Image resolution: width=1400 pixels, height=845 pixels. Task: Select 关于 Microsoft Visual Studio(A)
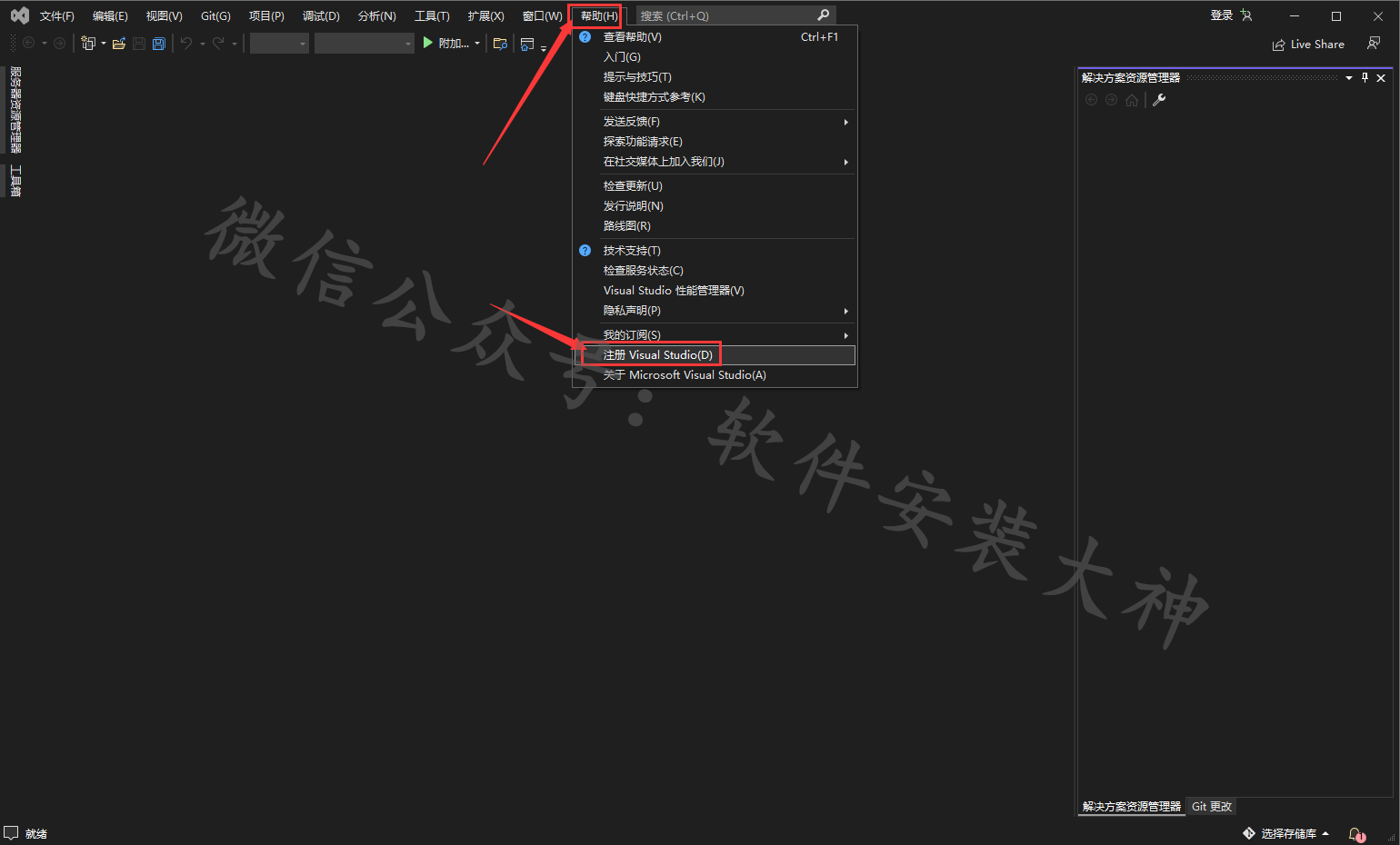click(x=715, y=375)
